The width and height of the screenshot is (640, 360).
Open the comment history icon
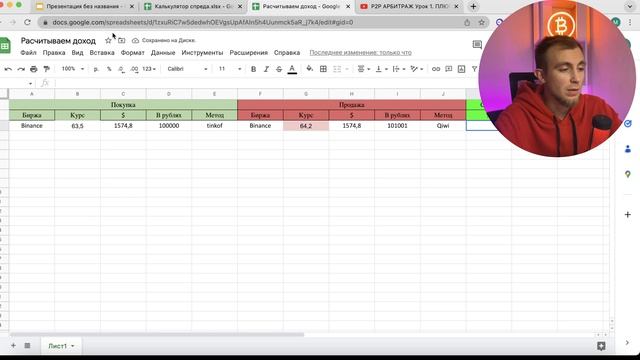coord(477,44)
